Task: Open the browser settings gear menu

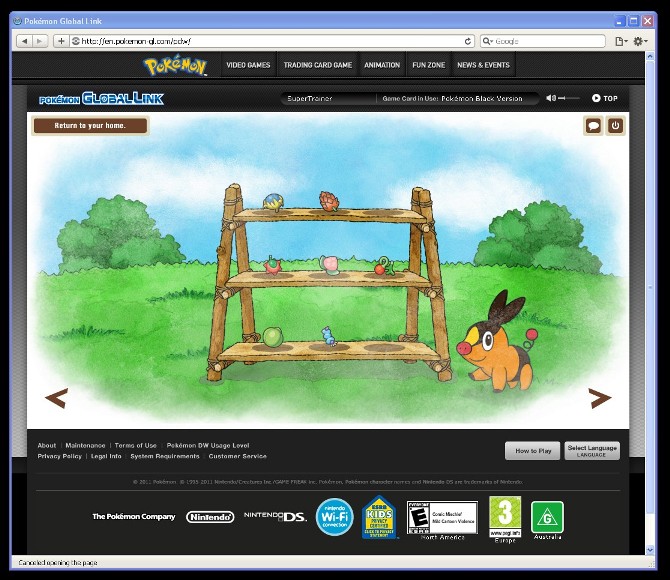Action: [640, 41]
